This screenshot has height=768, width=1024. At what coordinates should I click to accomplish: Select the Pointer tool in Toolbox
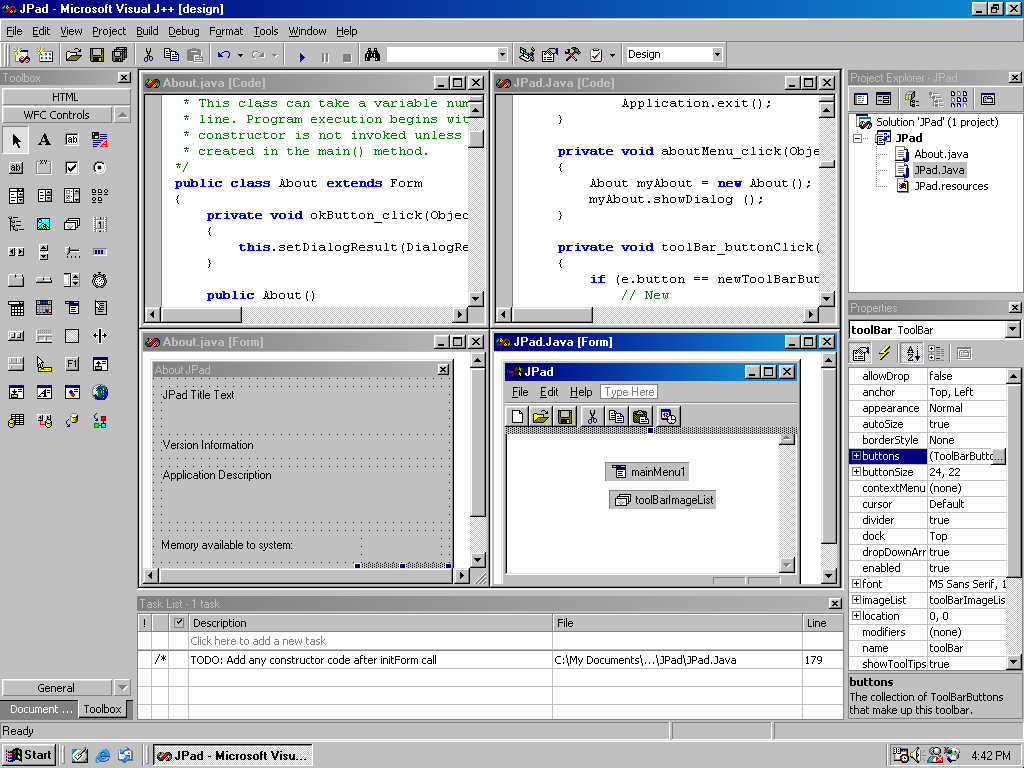click(x=16, y=140)
